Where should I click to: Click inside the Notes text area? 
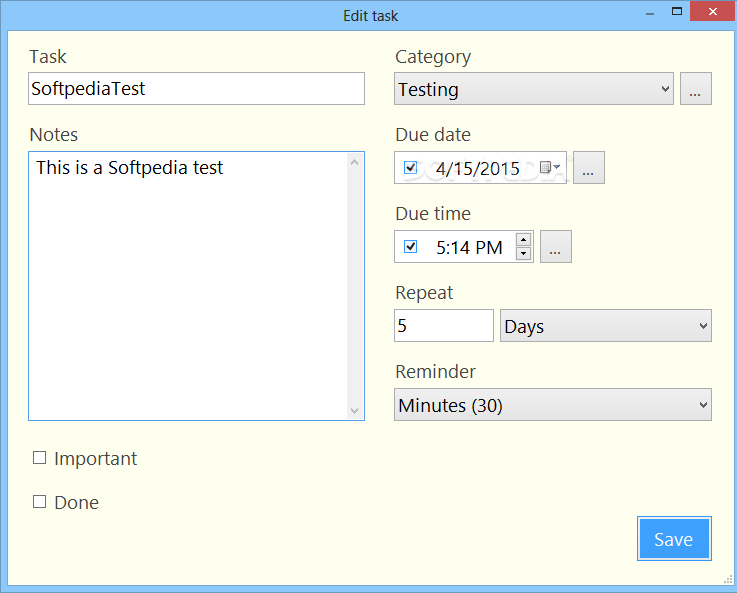point(188,286)
